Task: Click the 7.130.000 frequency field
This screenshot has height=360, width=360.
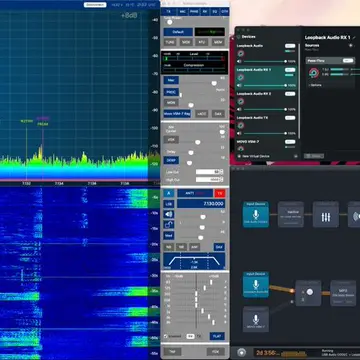Action: tap(201, 204)
